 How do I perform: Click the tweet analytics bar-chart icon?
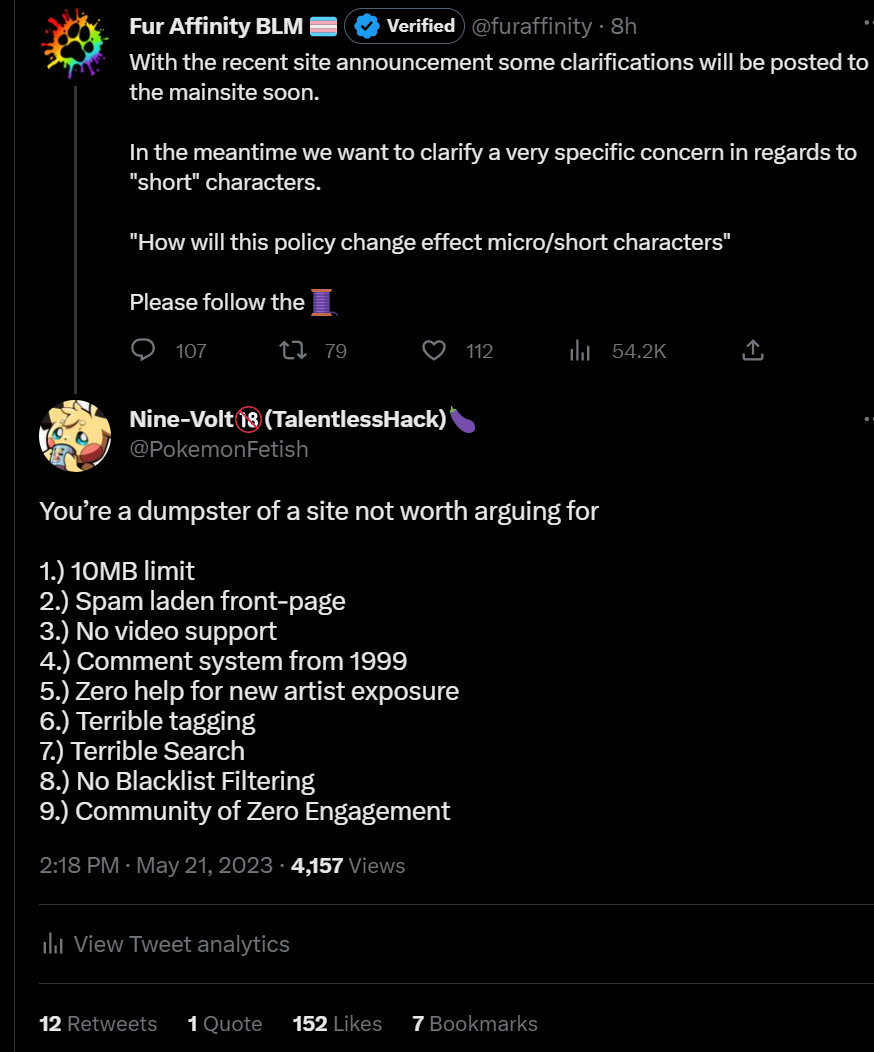[x=52, y=944]
